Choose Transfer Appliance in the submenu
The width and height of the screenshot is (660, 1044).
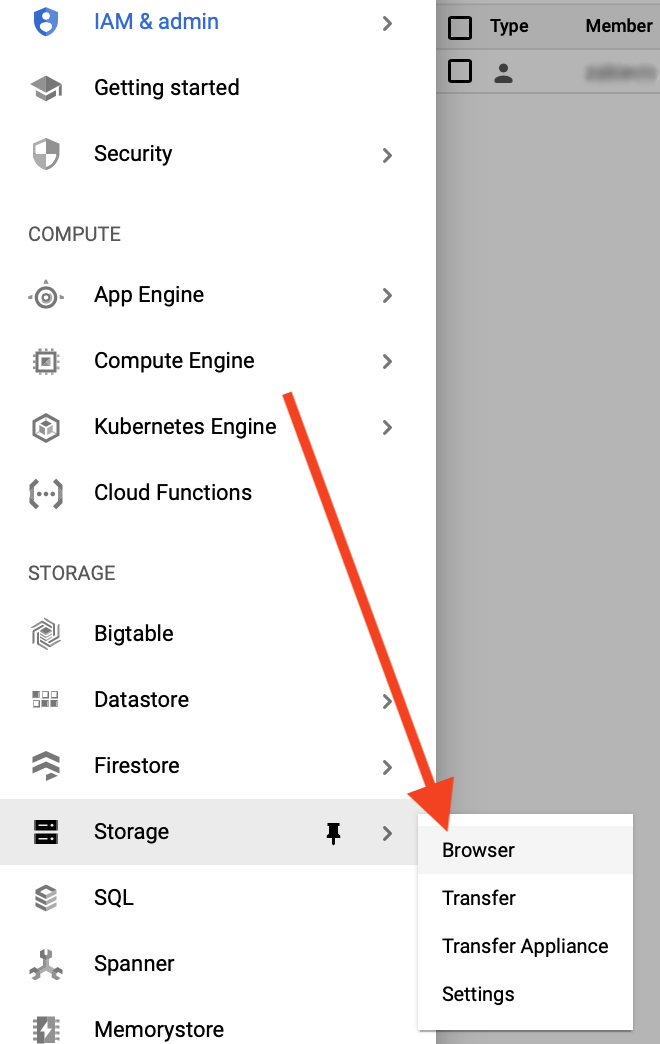pos(525,946)
